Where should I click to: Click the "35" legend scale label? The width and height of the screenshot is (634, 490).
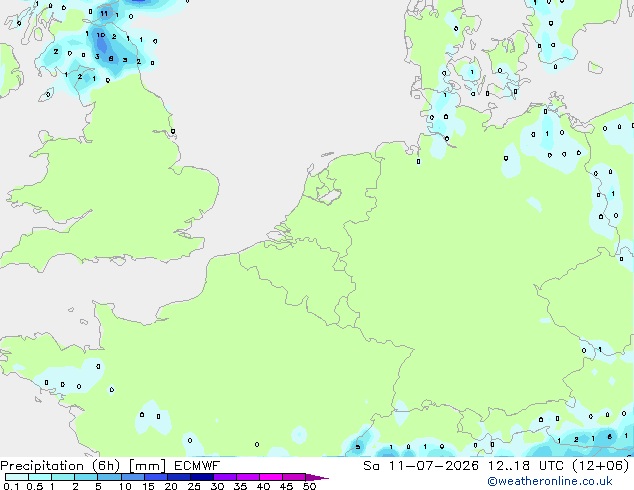[240, 486]
